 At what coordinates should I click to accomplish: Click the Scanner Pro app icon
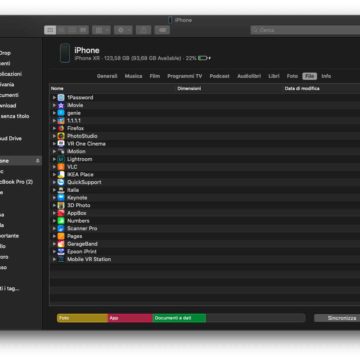pyautogui.click(x=61, y=228)
